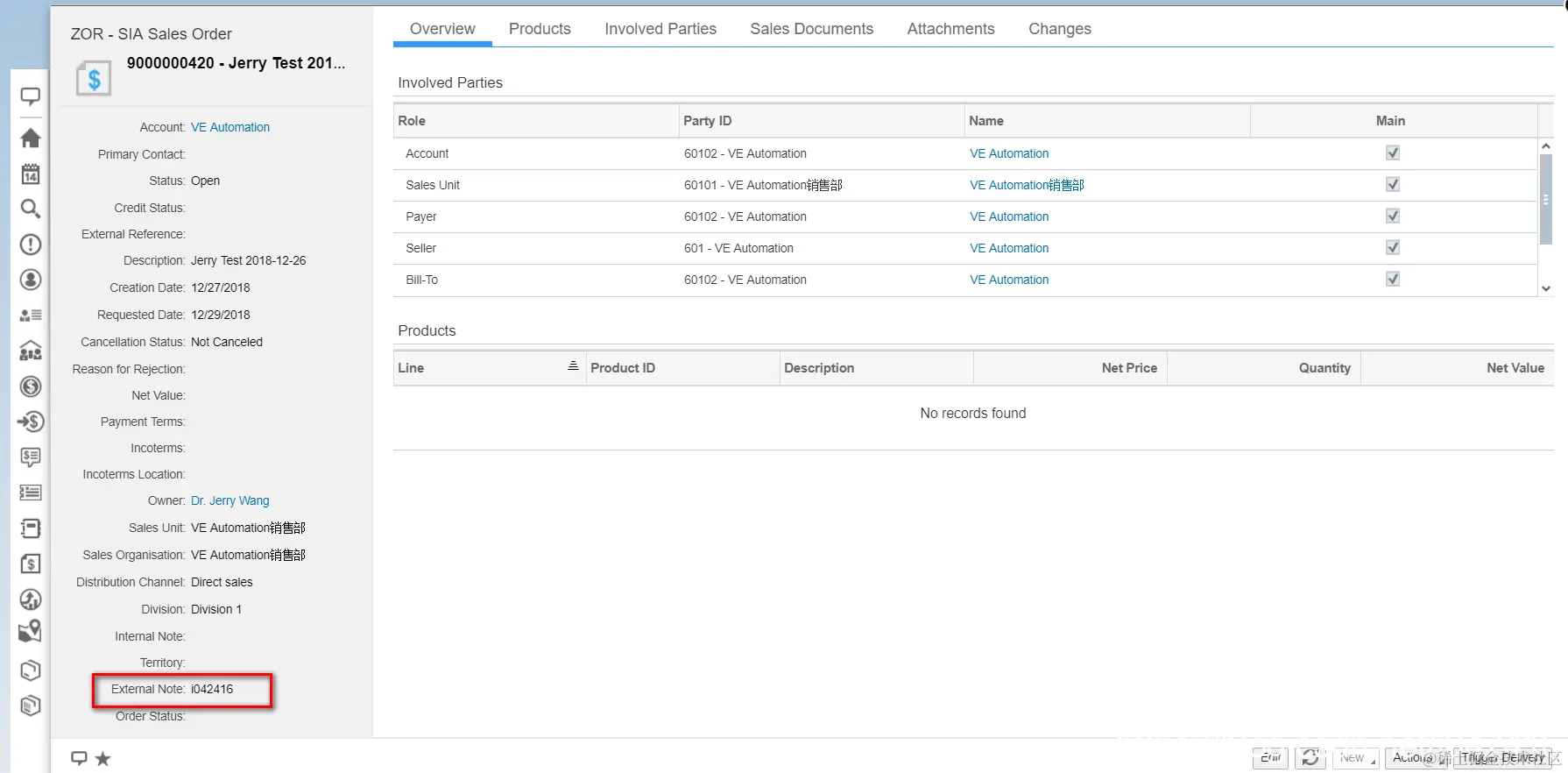
Task: Select the 'Not Canceled' cancellation status value
Action: click(x=227, y=342)
